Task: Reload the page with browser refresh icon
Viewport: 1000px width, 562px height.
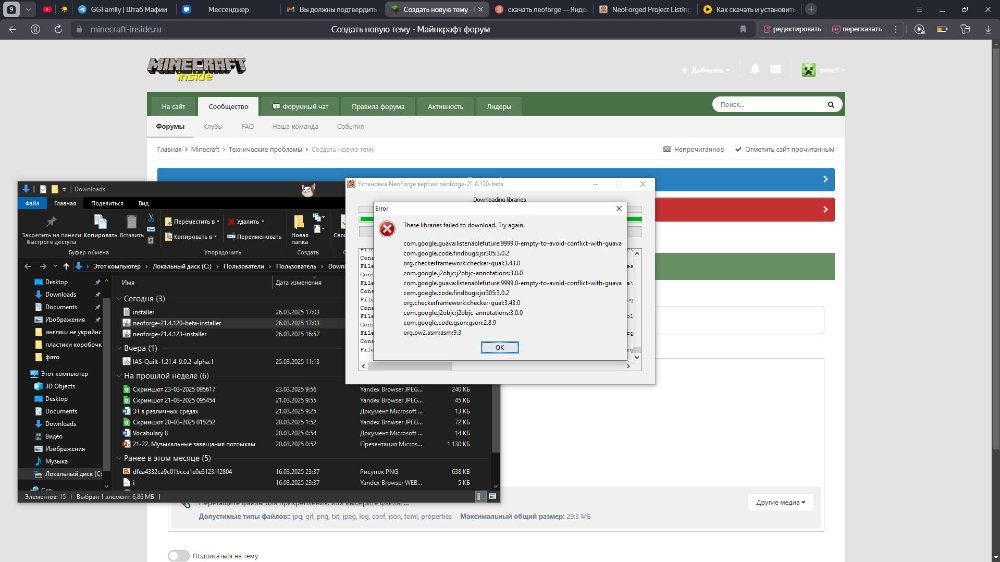Action: coord(58,29)
